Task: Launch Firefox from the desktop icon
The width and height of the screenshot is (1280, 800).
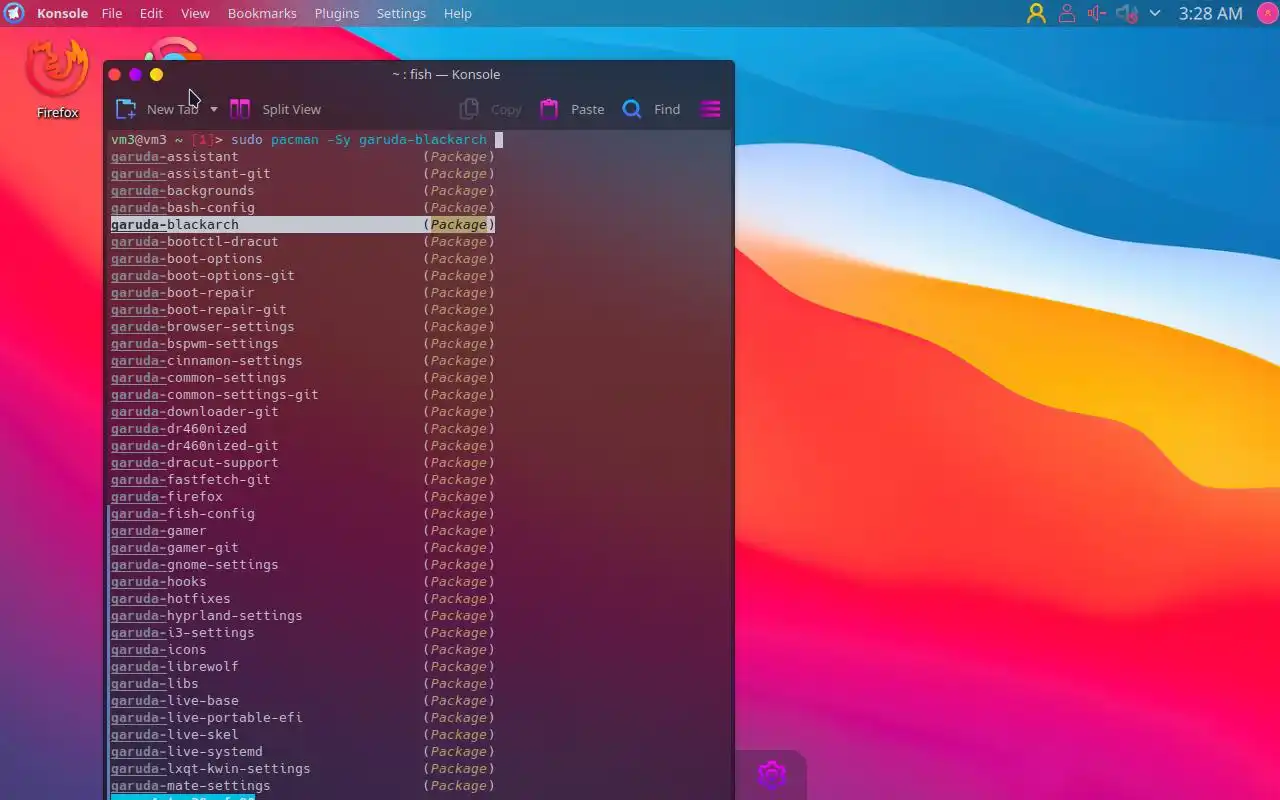Action: point(57,79)
